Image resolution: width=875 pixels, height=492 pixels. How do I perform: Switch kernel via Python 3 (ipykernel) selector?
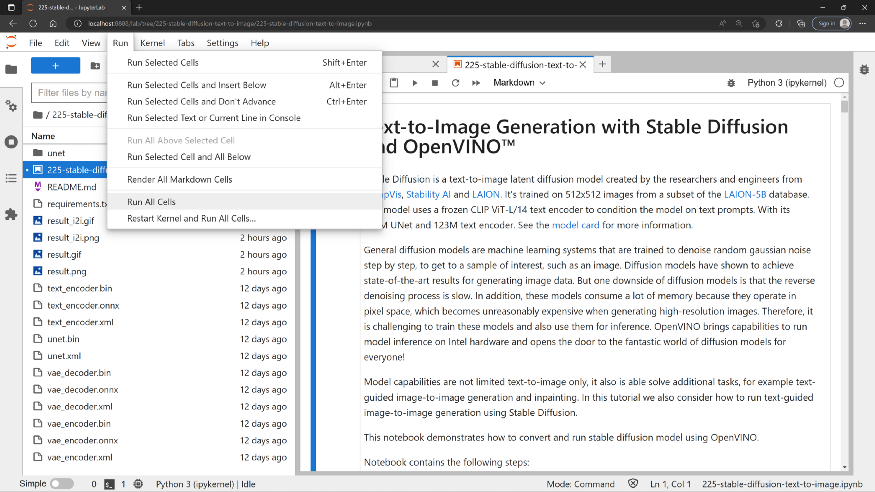coord(787,83)
